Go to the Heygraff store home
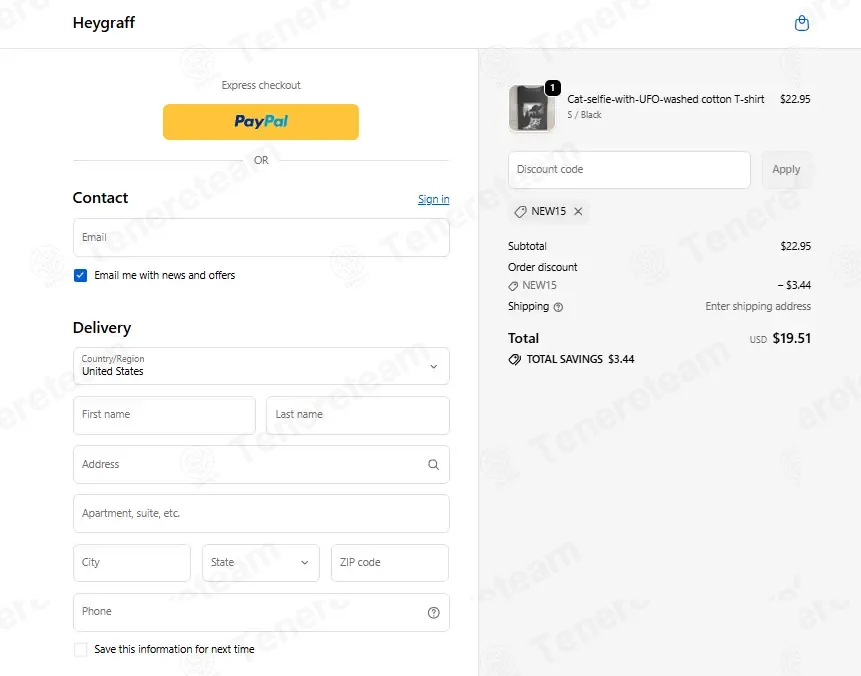This screenshot has height=676, width=861. coord(104,23)
